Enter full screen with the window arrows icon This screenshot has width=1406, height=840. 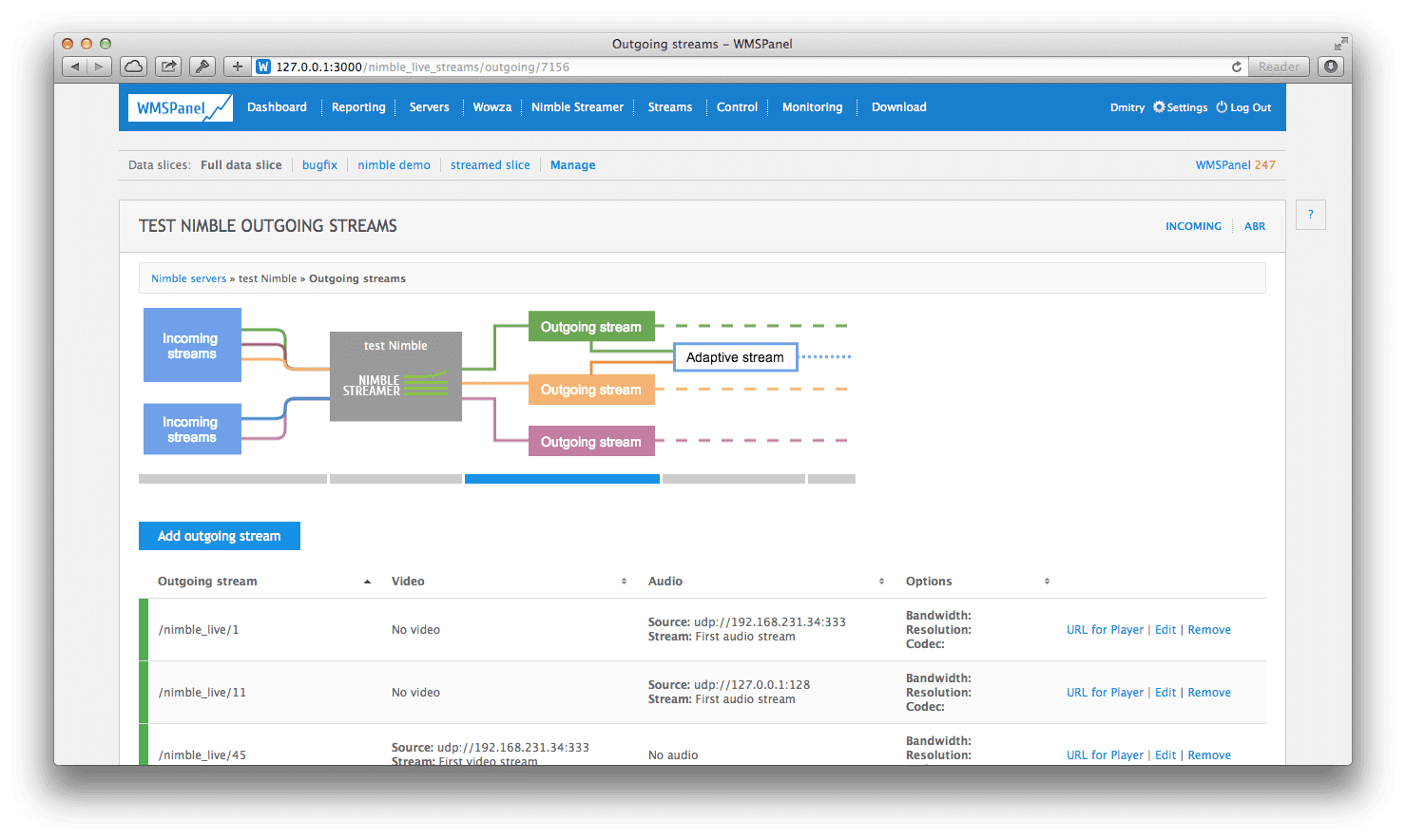point(1340,44)
